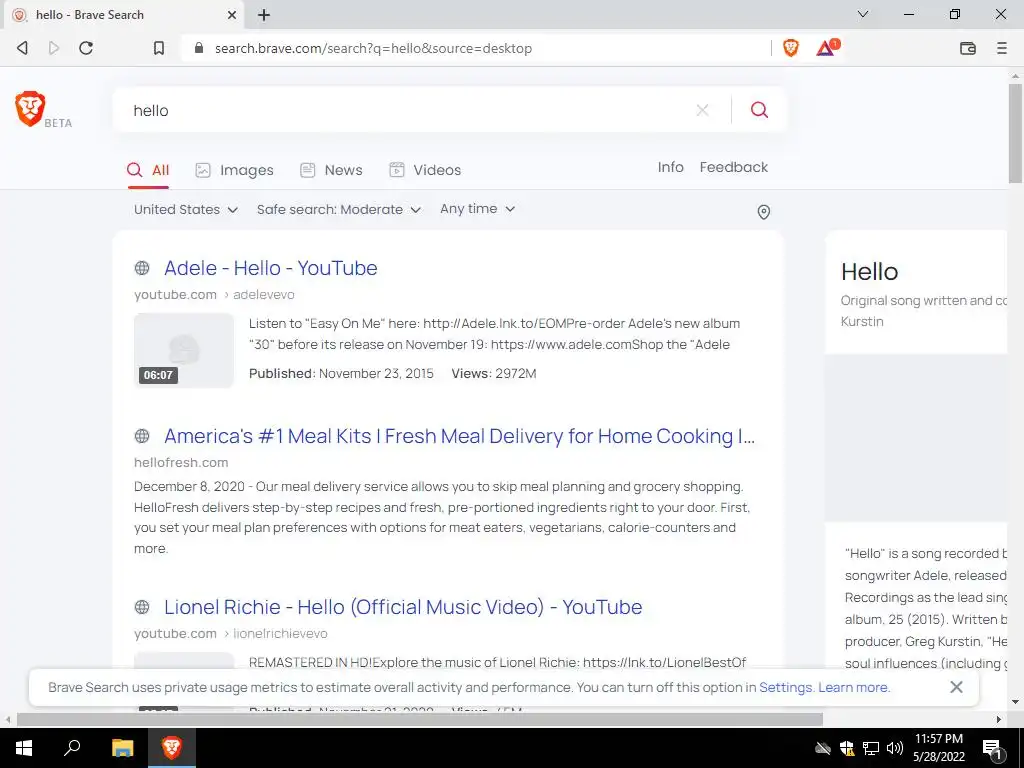The width and height of the screenshot is (1024, 768).
Task: Expand Safe search: Moderate dropdown
Action: coord(338,210)
